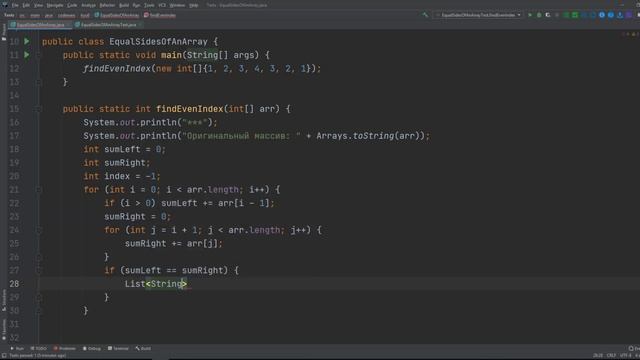The width and height of the screenshot is (640, 360).
Task: Open the Terminal tool window
Action: [x=118, y=348]
